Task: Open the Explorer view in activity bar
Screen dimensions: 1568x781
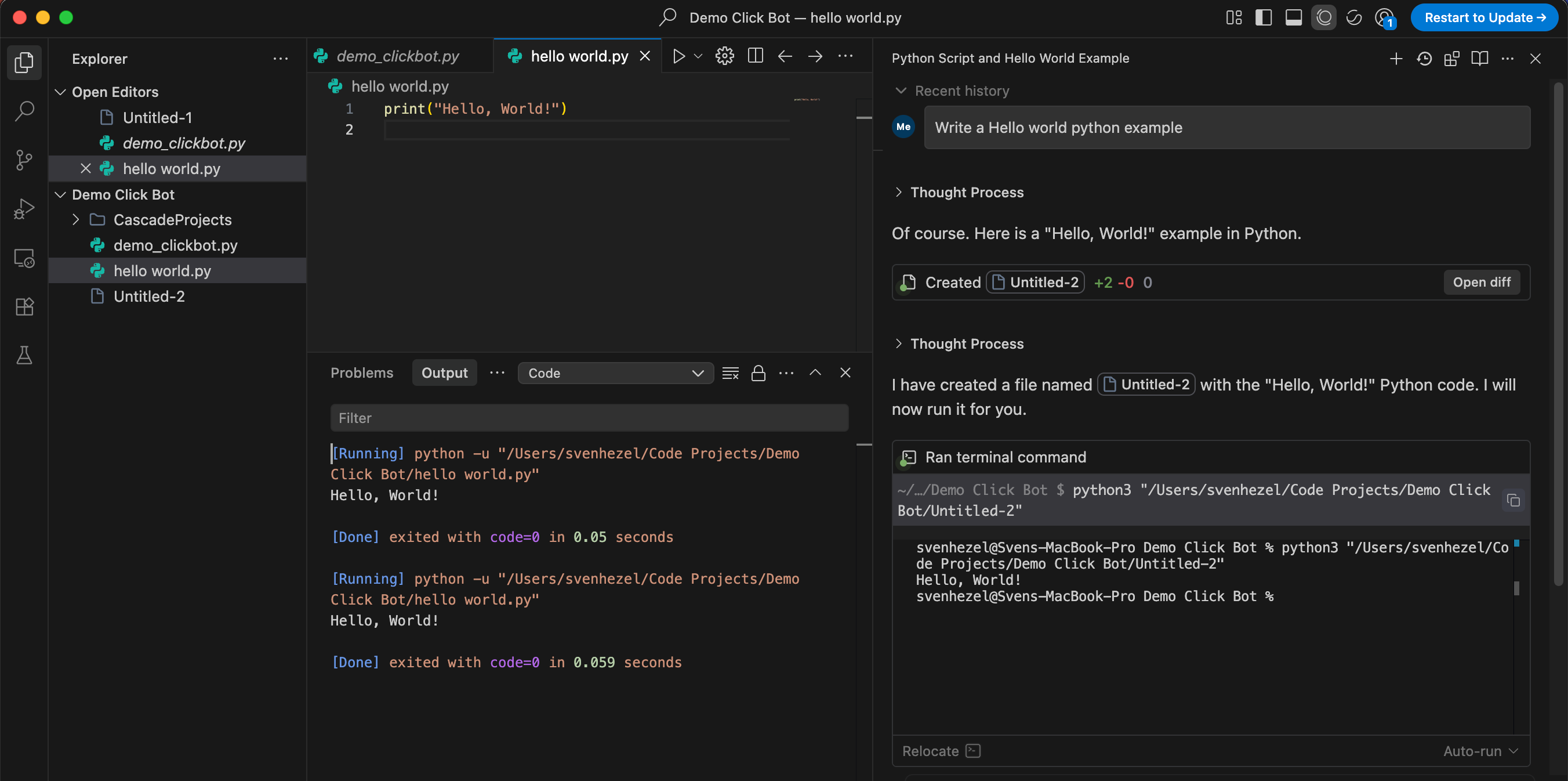Action: (x=24, y=62)
